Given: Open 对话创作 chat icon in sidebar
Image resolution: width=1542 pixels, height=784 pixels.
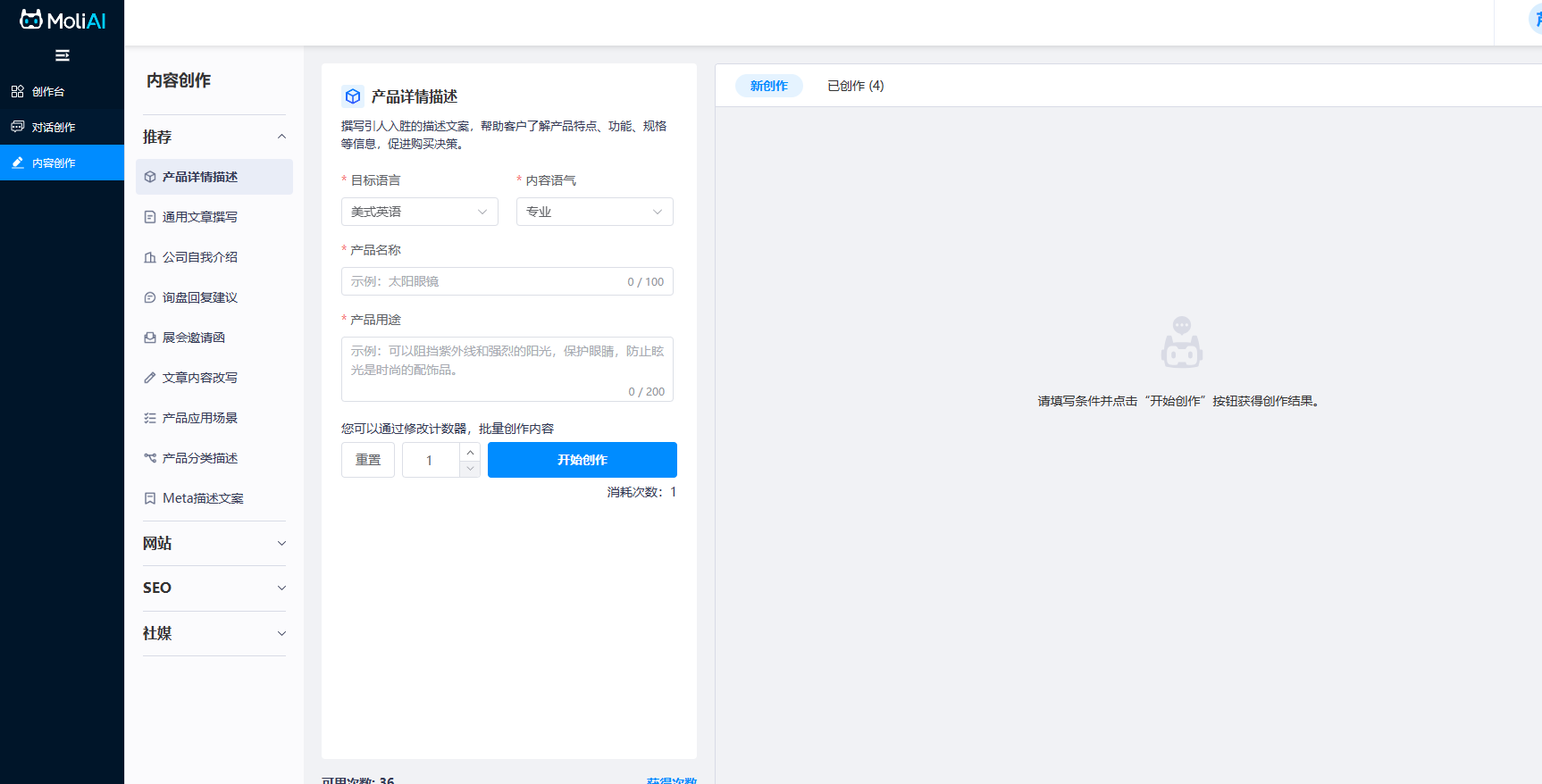Looking at the screenshot, I should pos(18,127).
